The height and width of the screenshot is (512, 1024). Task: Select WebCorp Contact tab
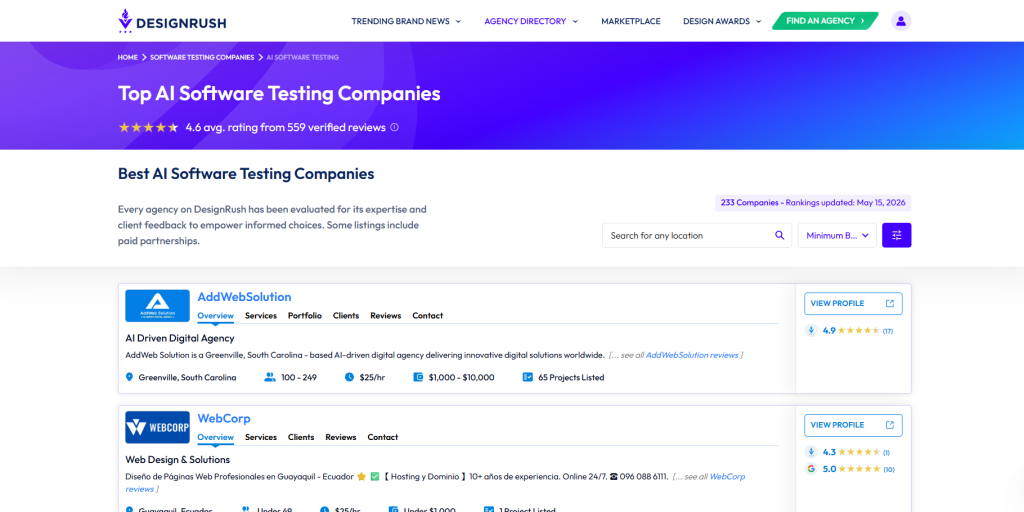383,437
